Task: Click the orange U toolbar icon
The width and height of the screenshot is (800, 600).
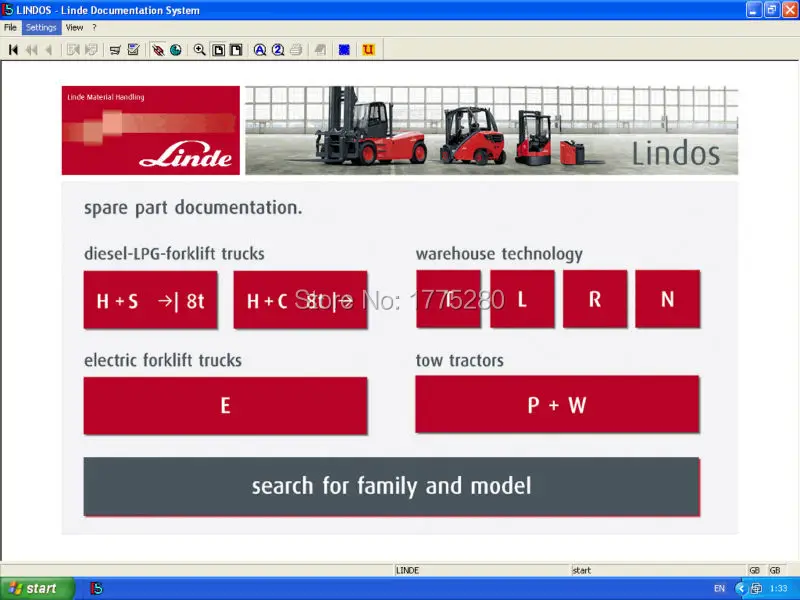Action: (x=369, y=49)
